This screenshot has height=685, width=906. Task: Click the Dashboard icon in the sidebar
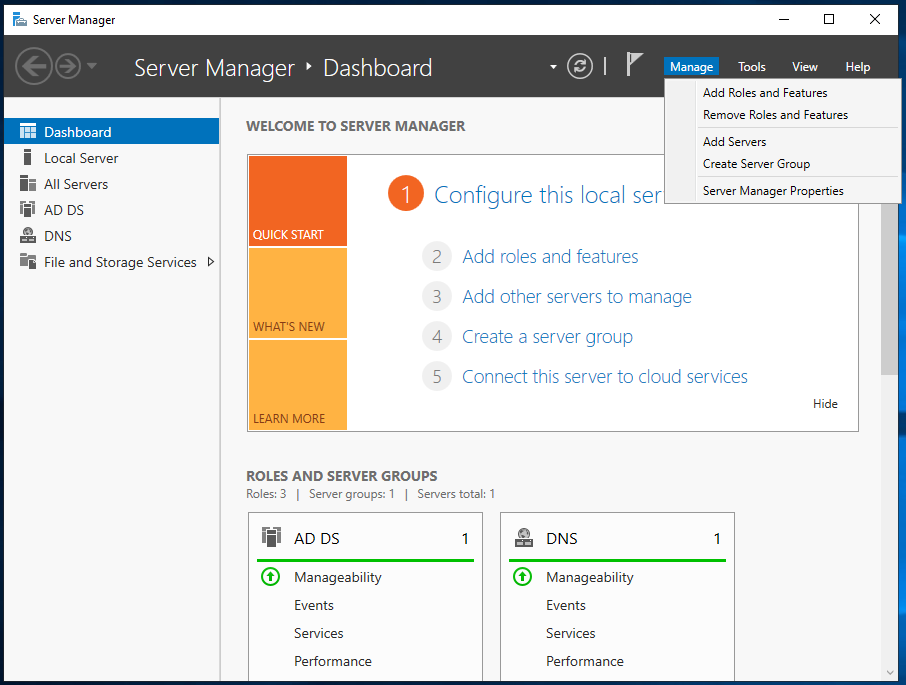click(x=28, y=131)
